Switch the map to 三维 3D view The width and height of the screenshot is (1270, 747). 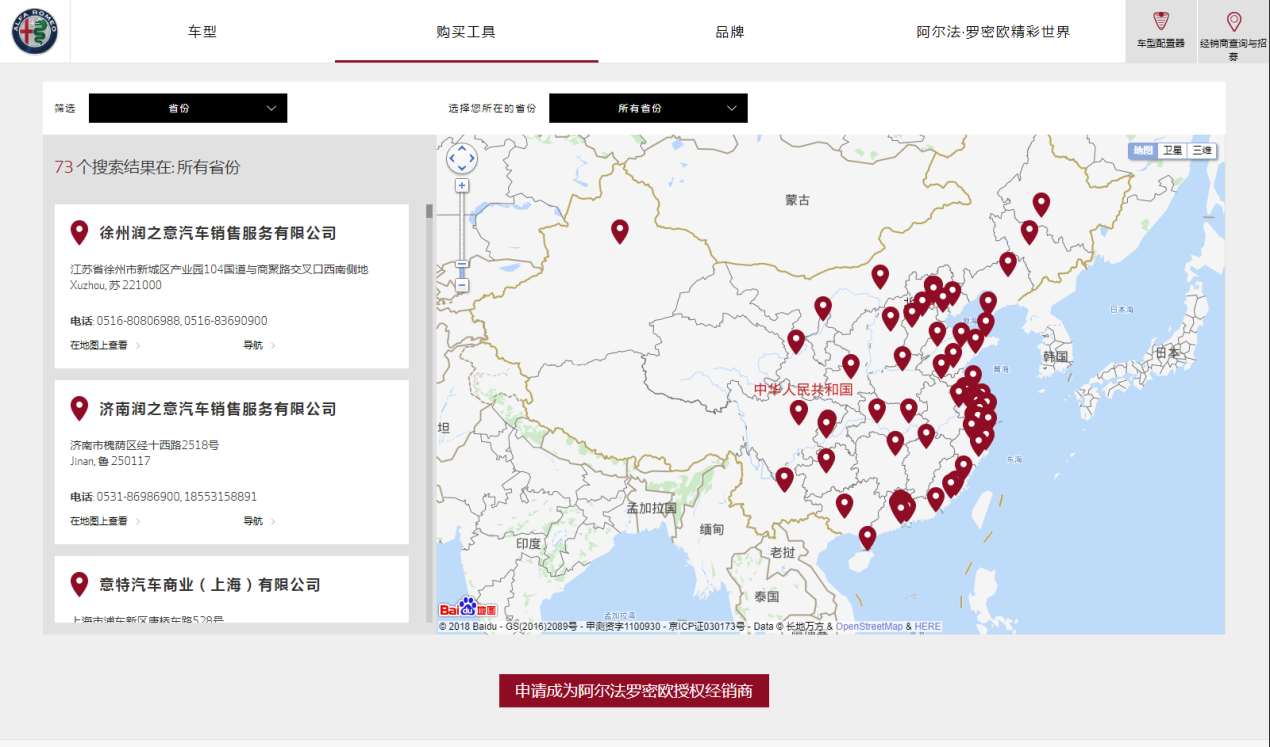point(1202,151)
